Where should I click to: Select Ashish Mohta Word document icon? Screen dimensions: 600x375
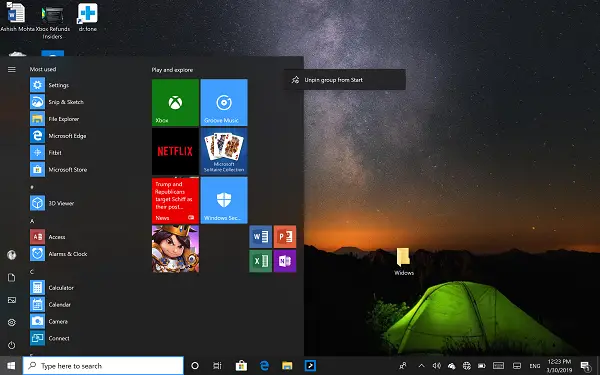17,17
